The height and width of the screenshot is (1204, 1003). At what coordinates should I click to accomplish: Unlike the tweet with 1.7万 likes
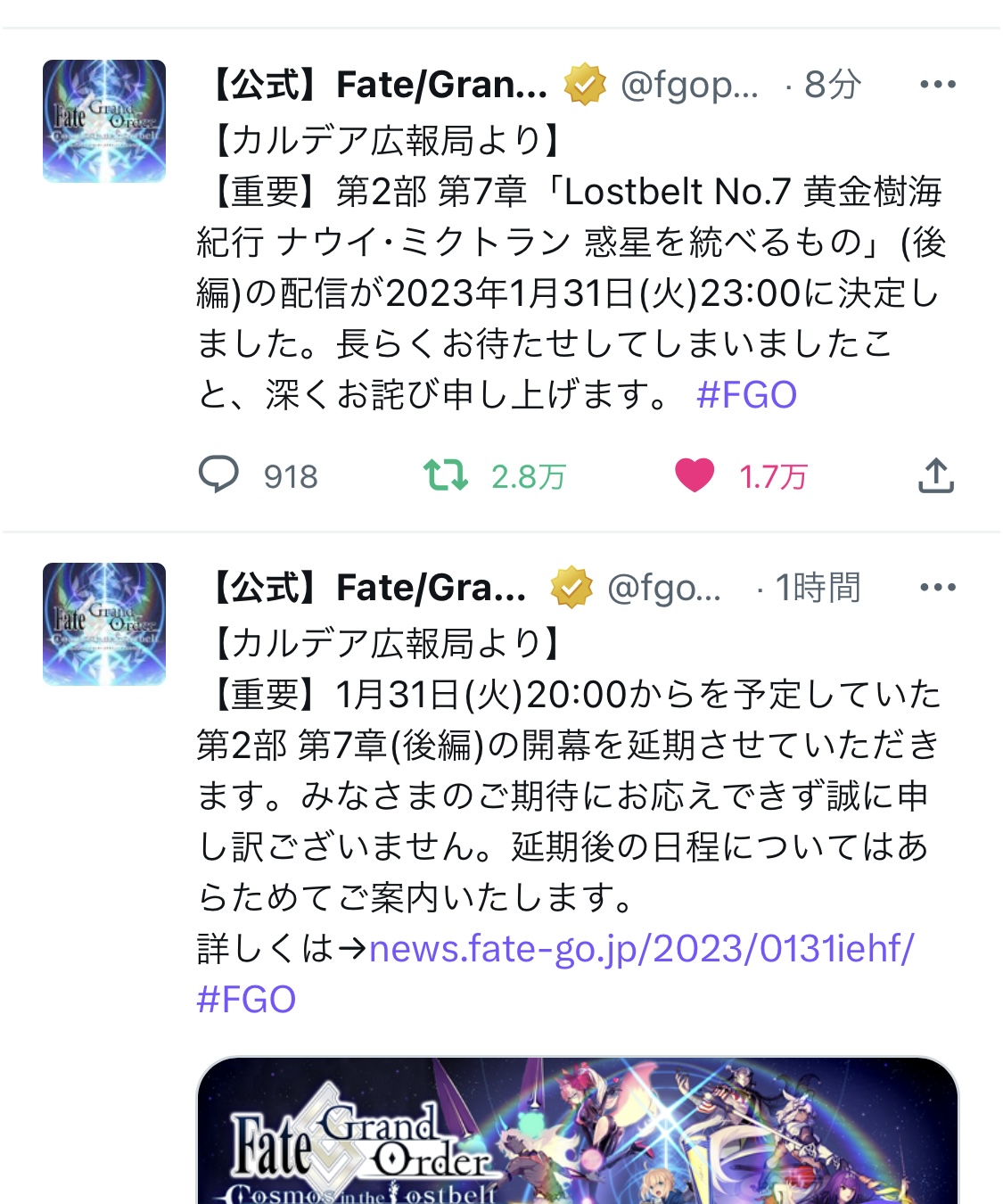point(695,475)
